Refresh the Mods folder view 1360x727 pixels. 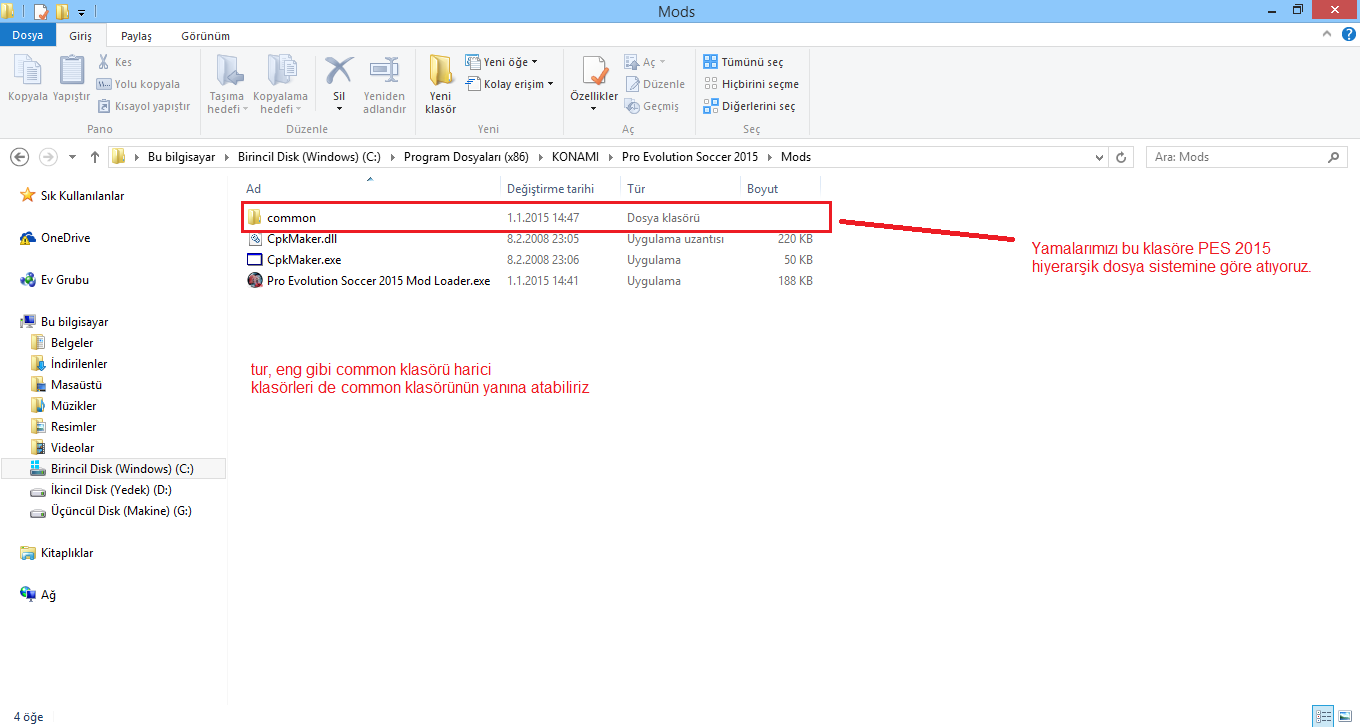pyautogui.click(x=1122, y=157)
